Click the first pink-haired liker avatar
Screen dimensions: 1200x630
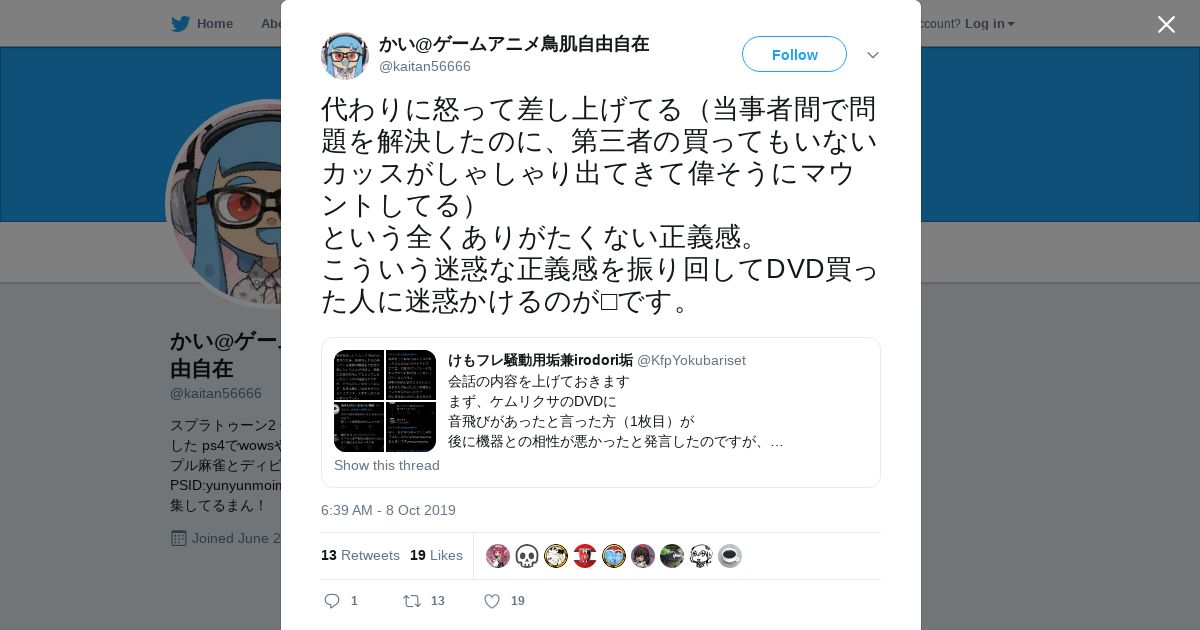click(x=498, y=556)
